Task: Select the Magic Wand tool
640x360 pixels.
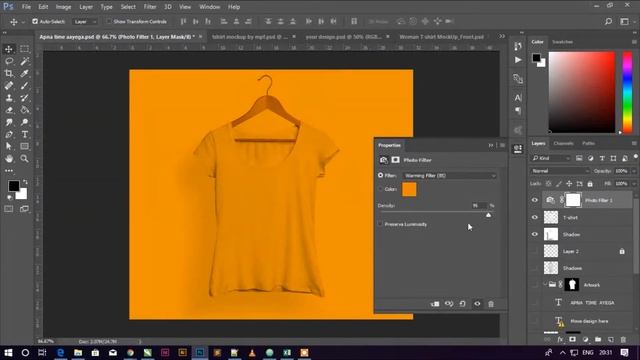Action: click(x=24, y=61)
